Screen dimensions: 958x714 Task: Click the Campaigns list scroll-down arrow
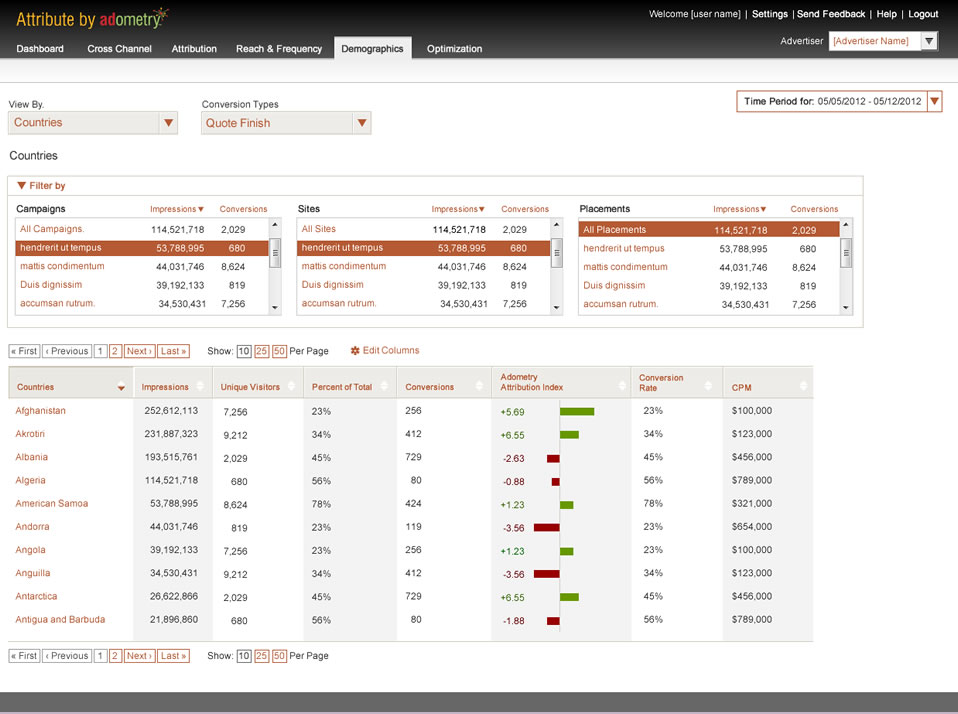point(275,308)
